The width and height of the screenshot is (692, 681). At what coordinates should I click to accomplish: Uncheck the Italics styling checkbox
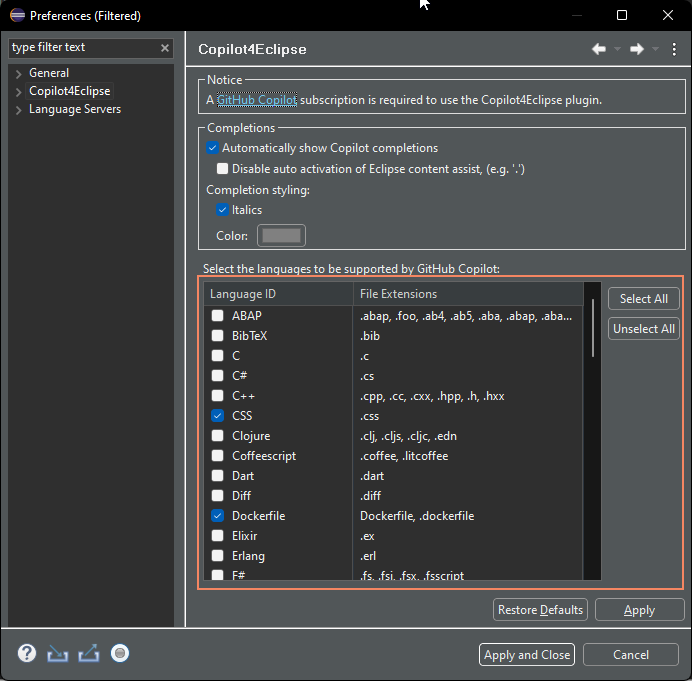click(x=222, y=210)
